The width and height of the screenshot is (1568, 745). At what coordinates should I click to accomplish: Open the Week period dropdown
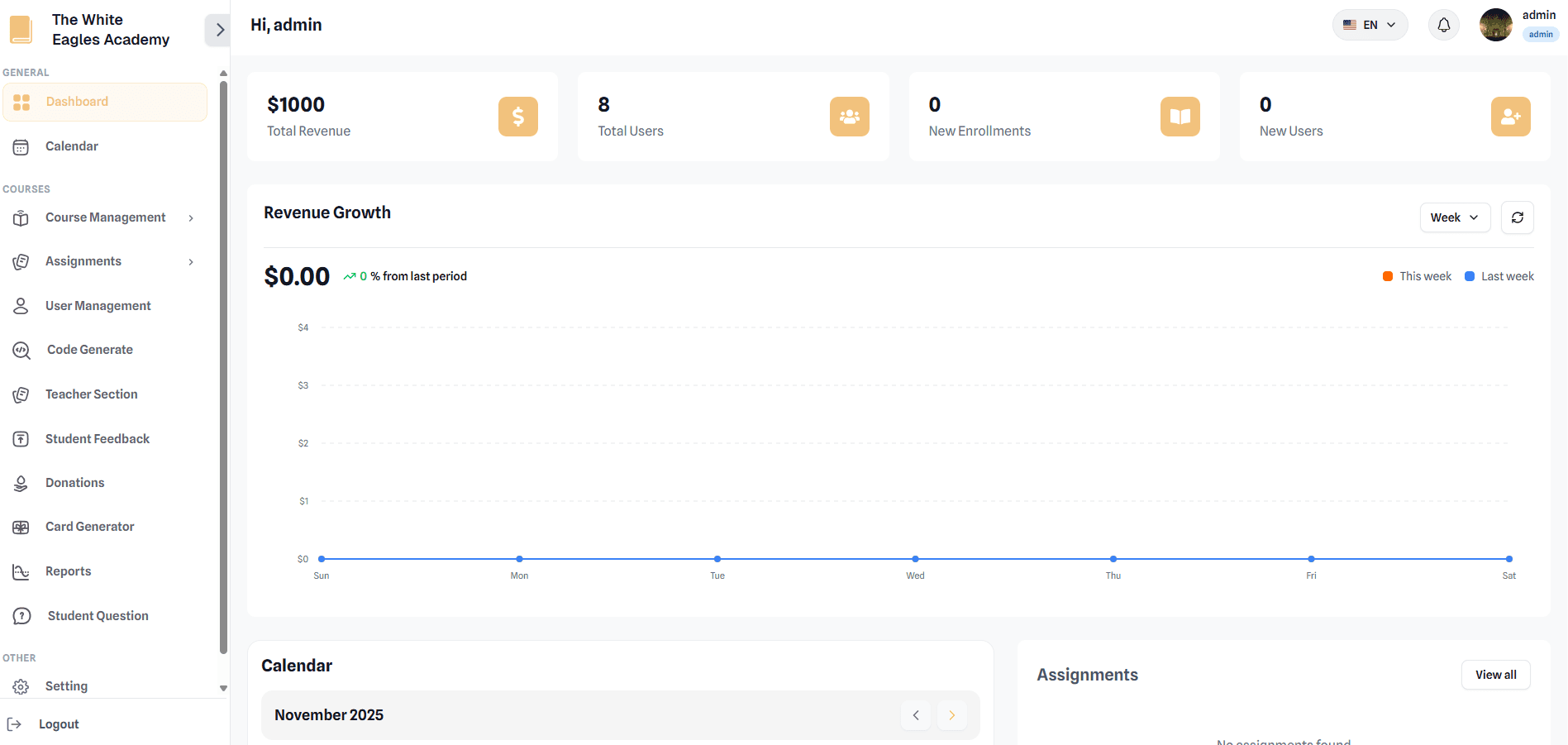[x=1454, y=217]
